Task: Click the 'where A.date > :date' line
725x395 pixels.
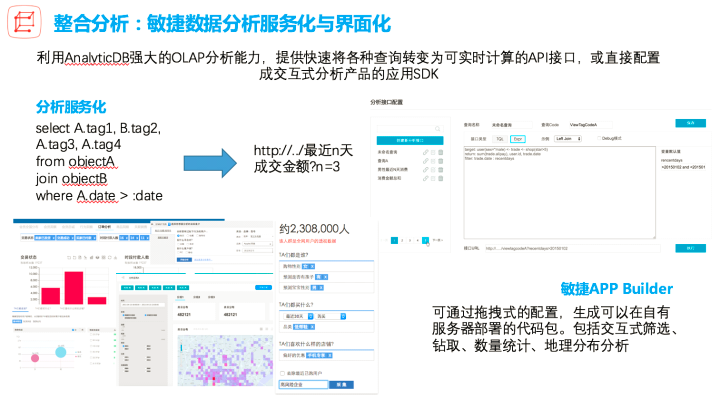Action: [99, 196]
